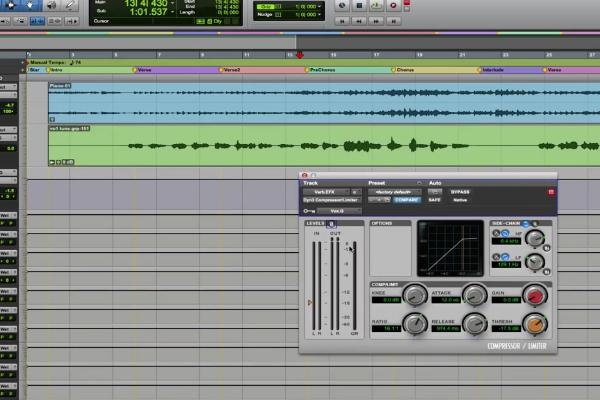Screen dimensions: 600x400
Task: Click the side-chain HF frequency knob
Action: point(535,238)
